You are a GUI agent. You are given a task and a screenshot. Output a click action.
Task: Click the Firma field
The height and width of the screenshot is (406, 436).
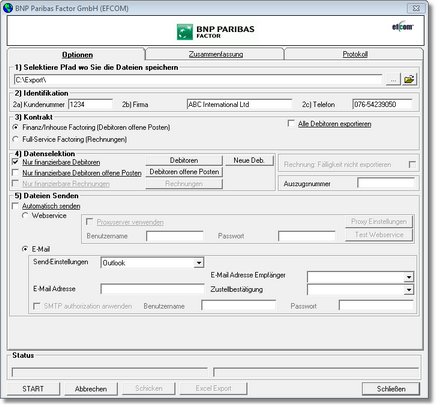coord(239,104)
